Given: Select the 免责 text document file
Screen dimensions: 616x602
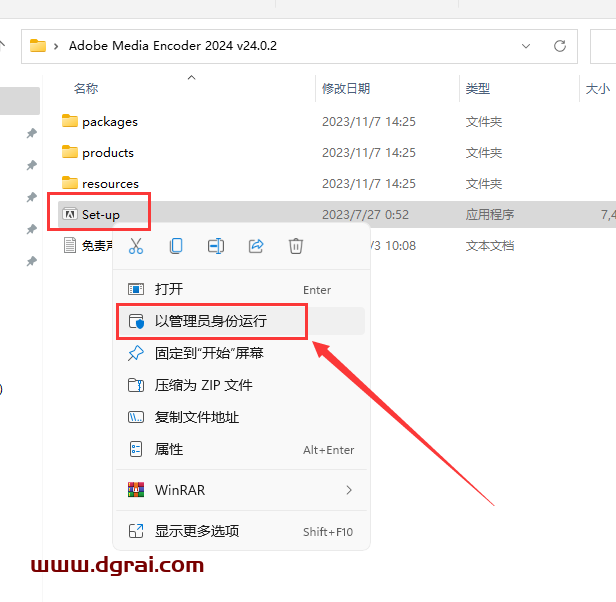Looking at the screenshot, I should pyautogui.click(x=97, y=246).
